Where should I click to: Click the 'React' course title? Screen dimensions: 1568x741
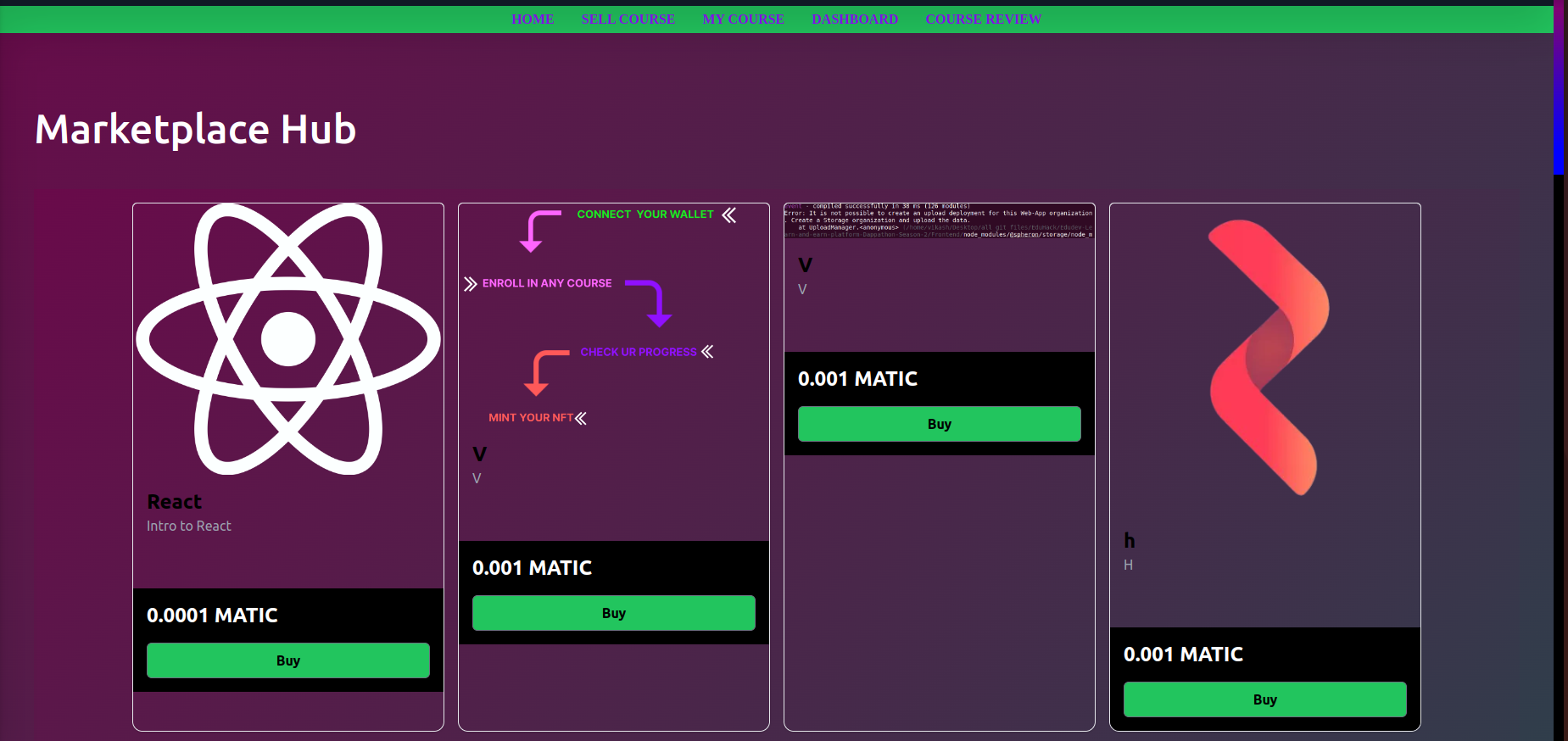point(174,502)
